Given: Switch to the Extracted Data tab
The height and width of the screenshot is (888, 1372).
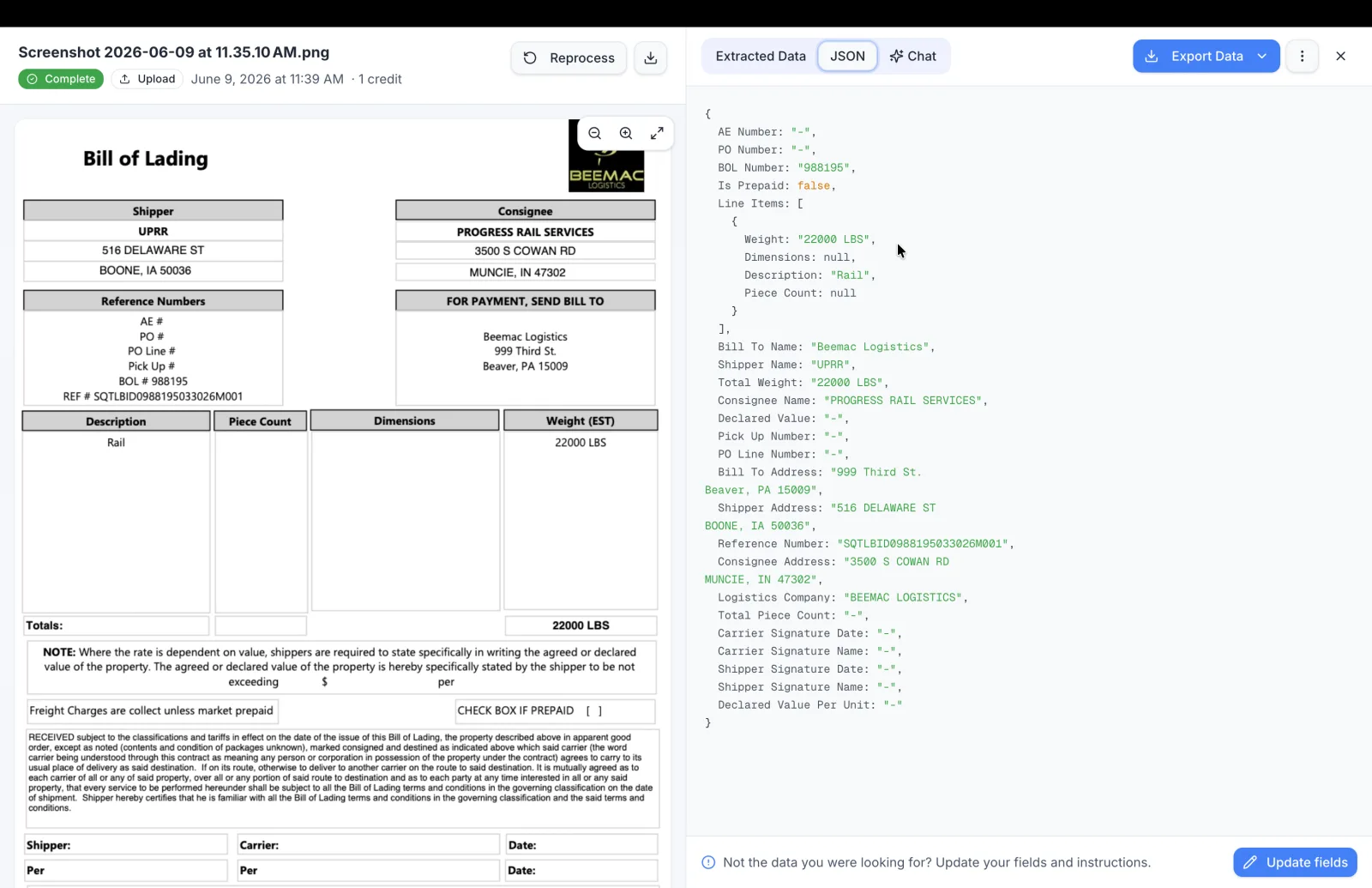Looking at the screenshot, I should click(761, 56).
